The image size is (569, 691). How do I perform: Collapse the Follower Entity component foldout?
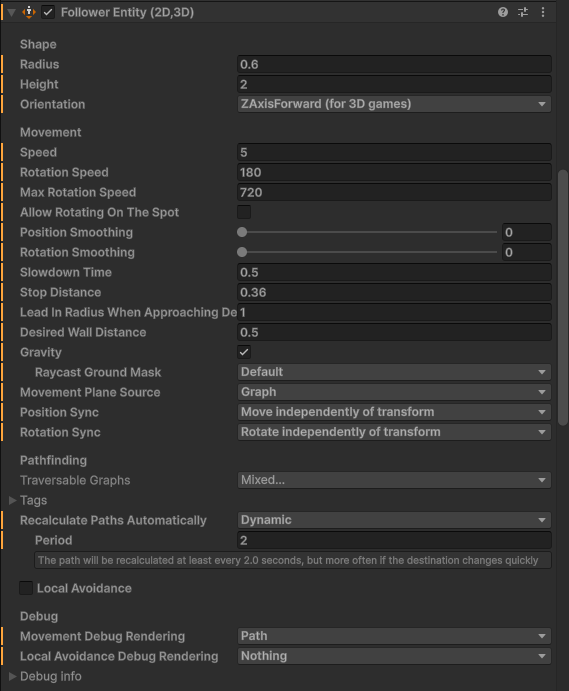pyautogui.click(x=11, y=12)
